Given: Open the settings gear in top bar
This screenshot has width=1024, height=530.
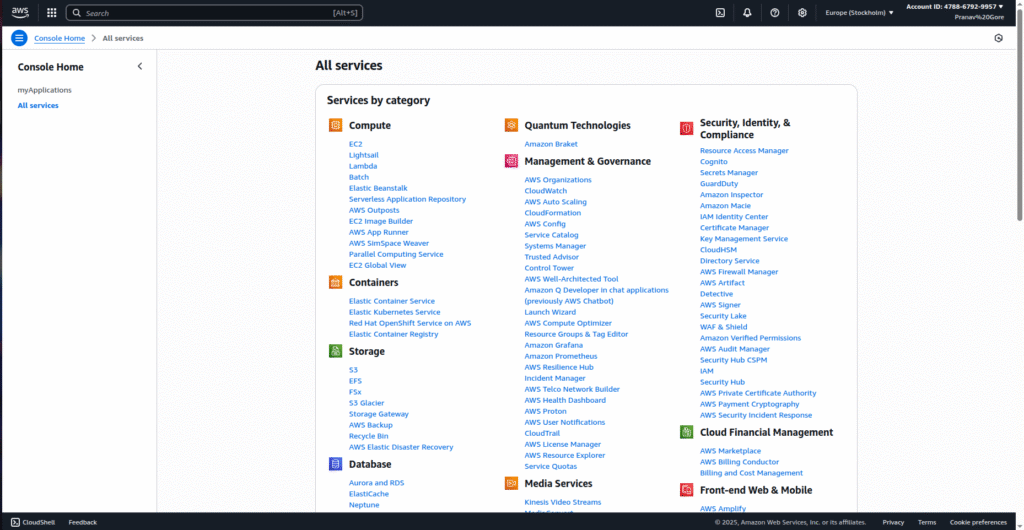Looking at the screenshot, I should 802,12.
